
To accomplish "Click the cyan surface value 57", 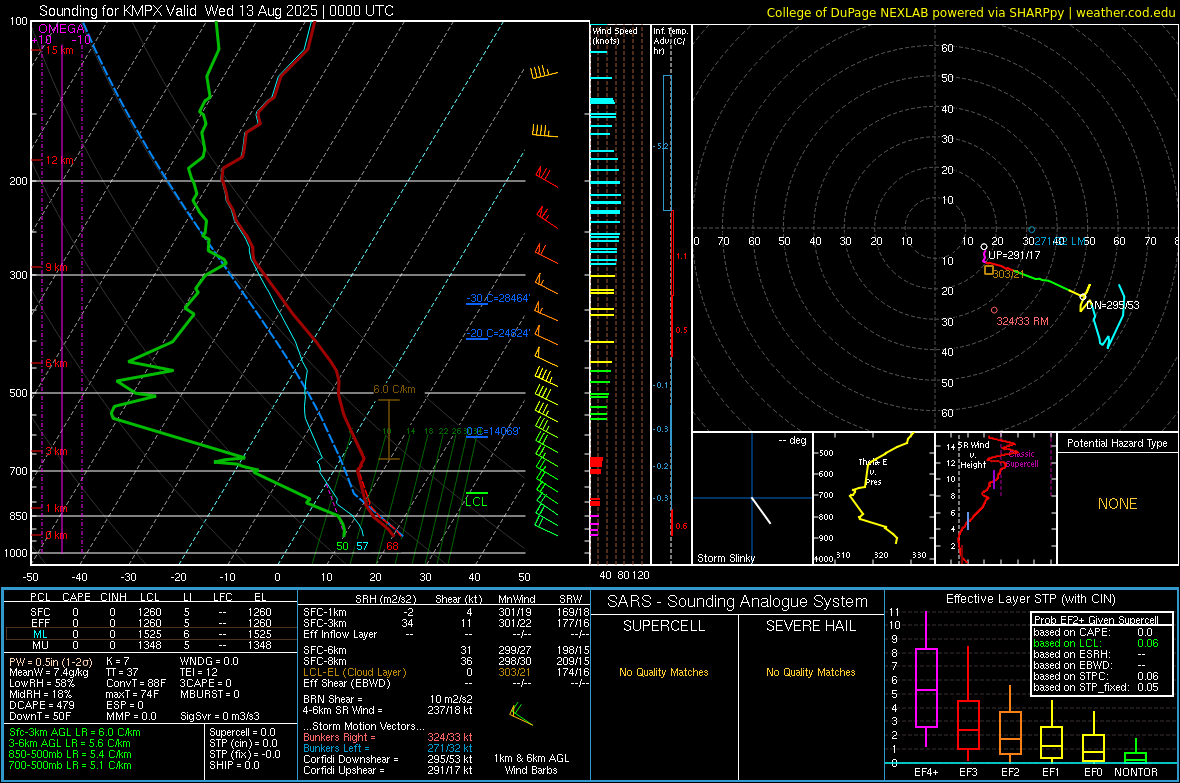I will (362, 546).
